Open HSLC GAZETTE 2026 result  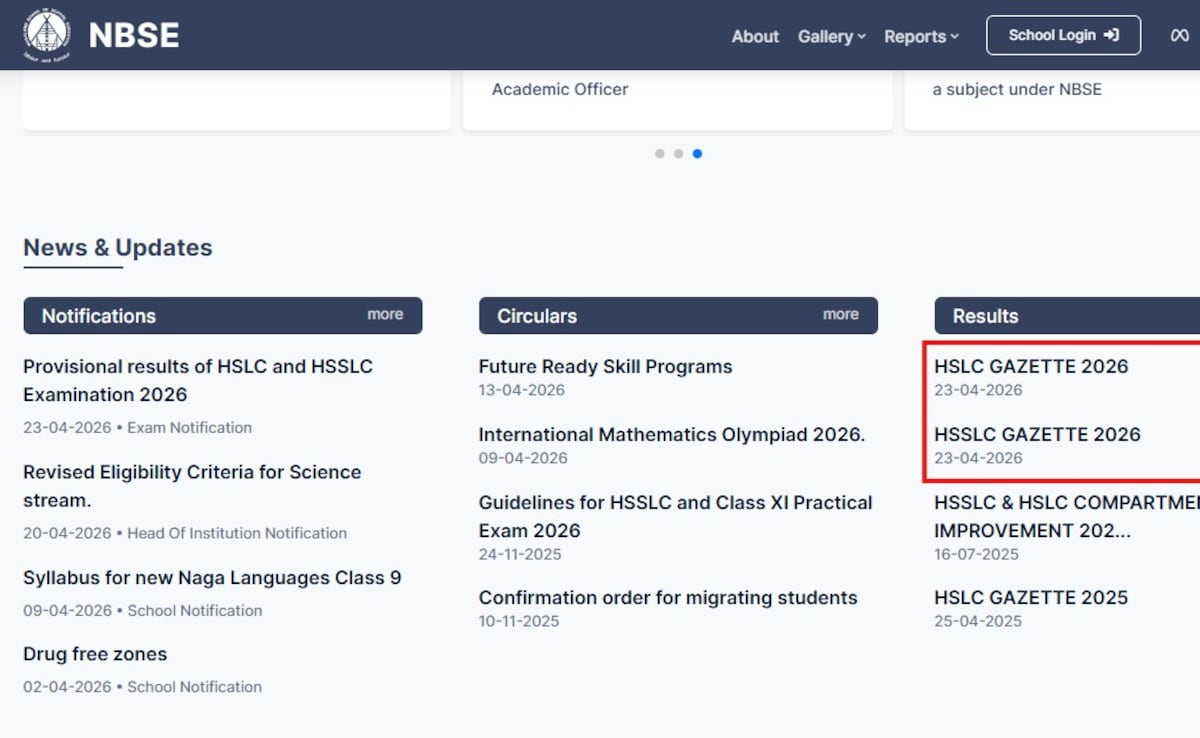(1030, 366)
